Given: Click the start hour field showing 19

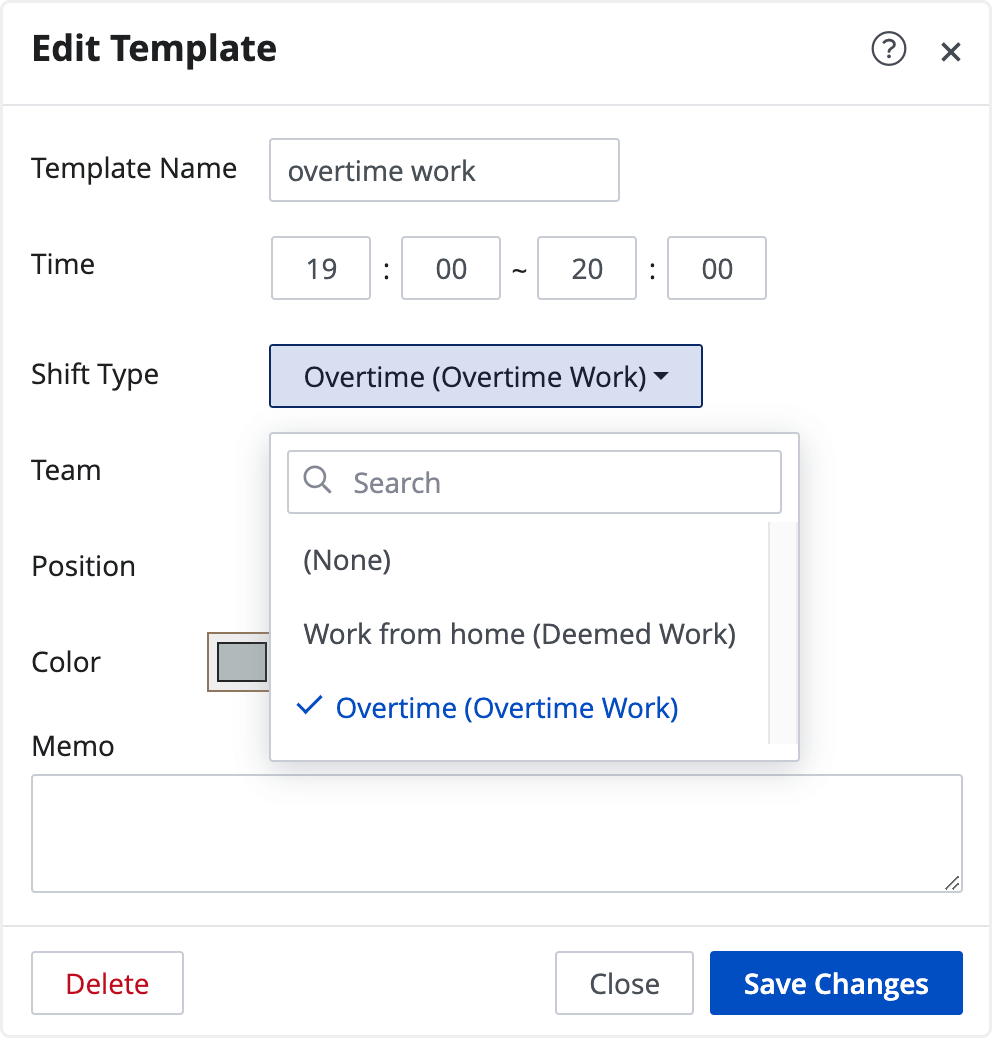Looking at the screenshot, I should tap(321, 268).
